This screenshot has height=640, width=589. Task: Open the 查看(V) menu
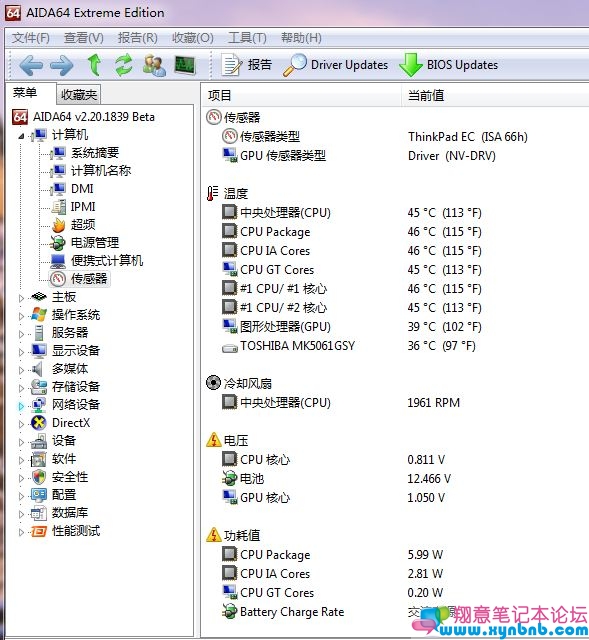(x=84, y=38)
